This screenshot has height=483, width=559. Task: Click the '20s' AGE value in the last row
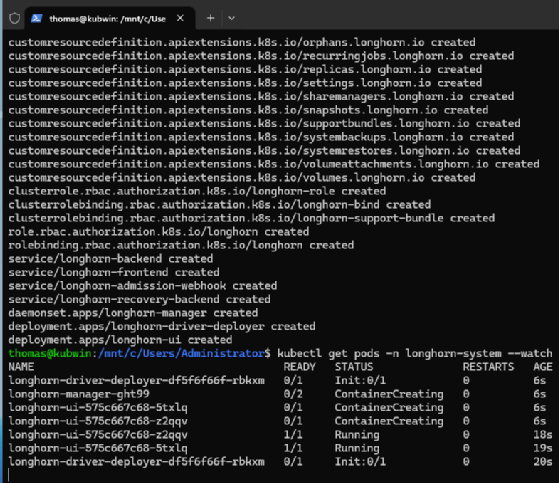point(543,462)
